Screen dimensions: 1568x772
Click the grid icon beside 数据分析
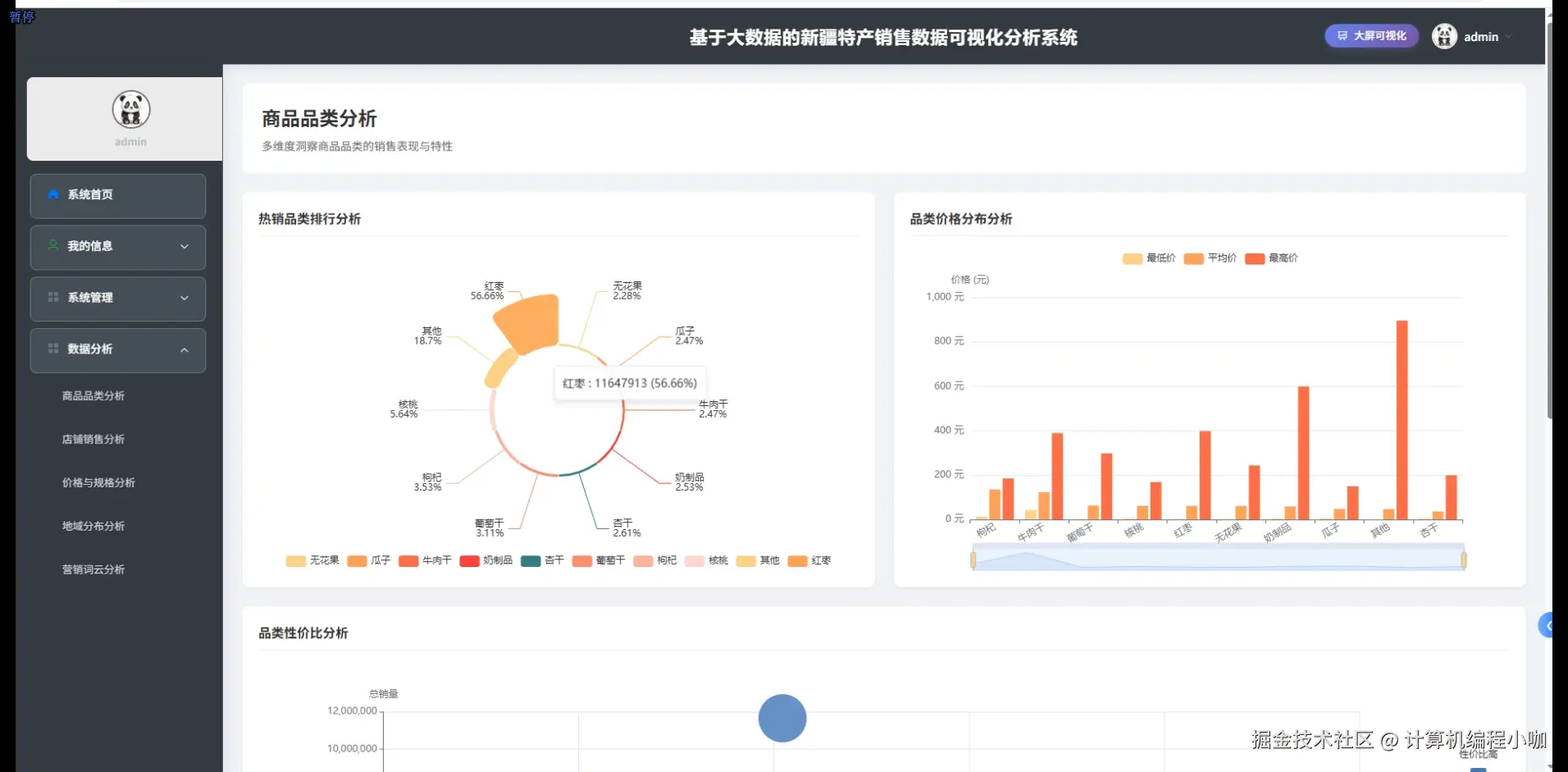point(53,349)
